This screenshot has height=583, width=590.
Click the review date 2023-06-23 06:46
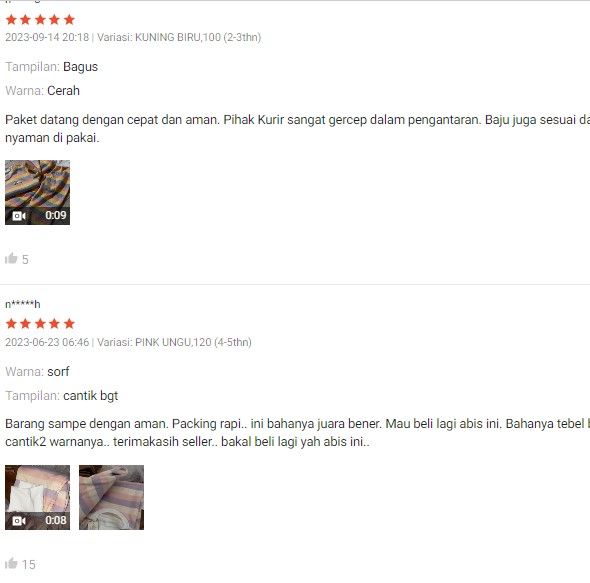click(47, 342)
